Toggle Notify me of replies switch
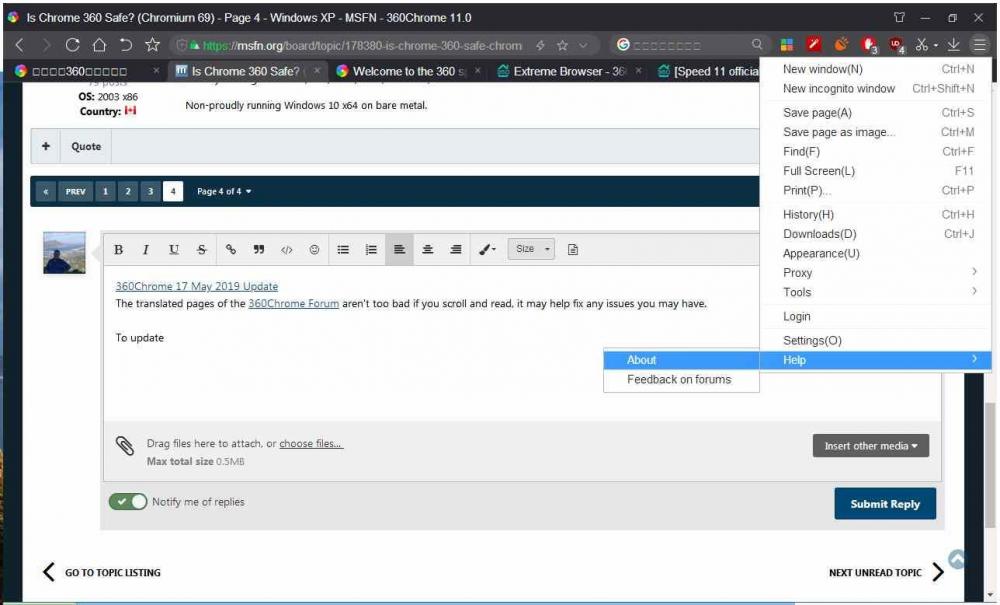This screenshot has height=605, width=1000. (128, 502)
